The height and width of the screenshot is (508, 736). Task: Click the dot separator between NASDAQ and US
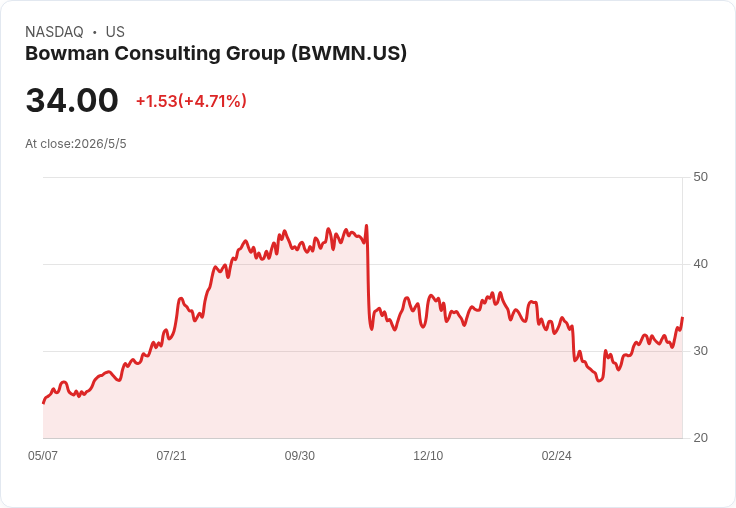point(94,32)
